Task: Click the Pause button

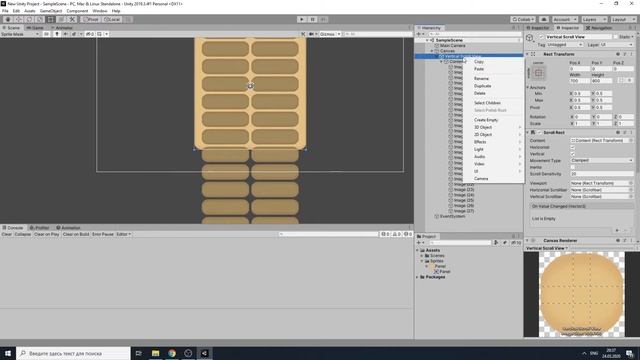Action: pyautogui.click(x=313, y=19)
